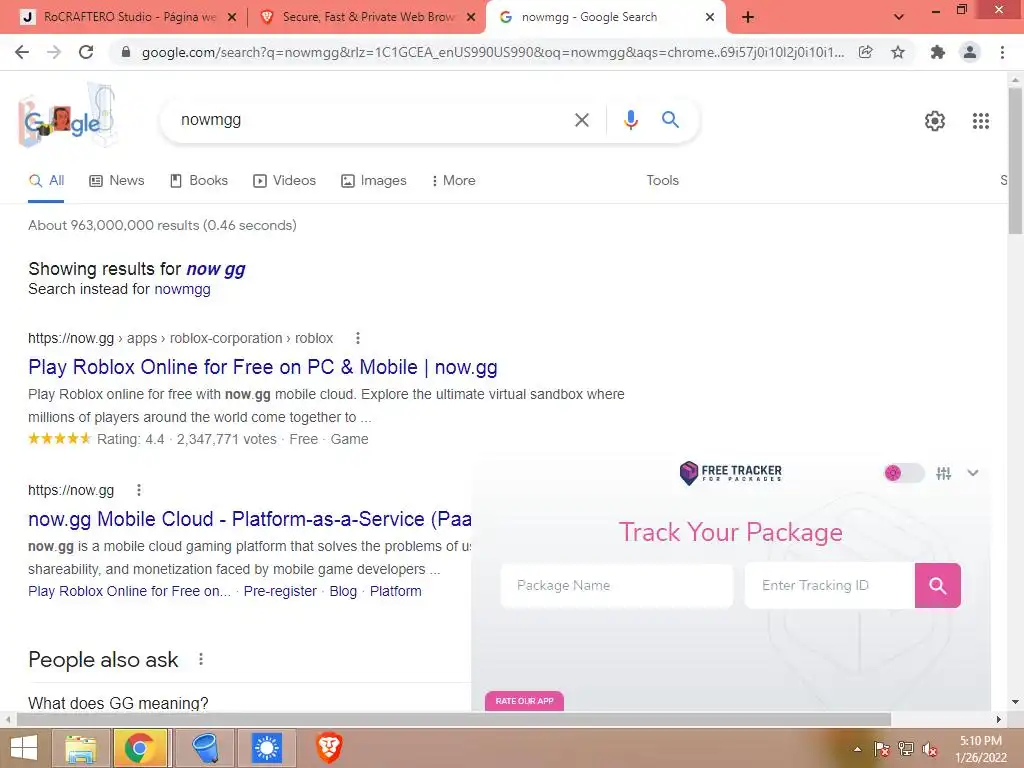The image size is (1024, 768).
Task: Open Play Roblox Online for Free result
Action: pyautogui.click(x=263, y=367)
